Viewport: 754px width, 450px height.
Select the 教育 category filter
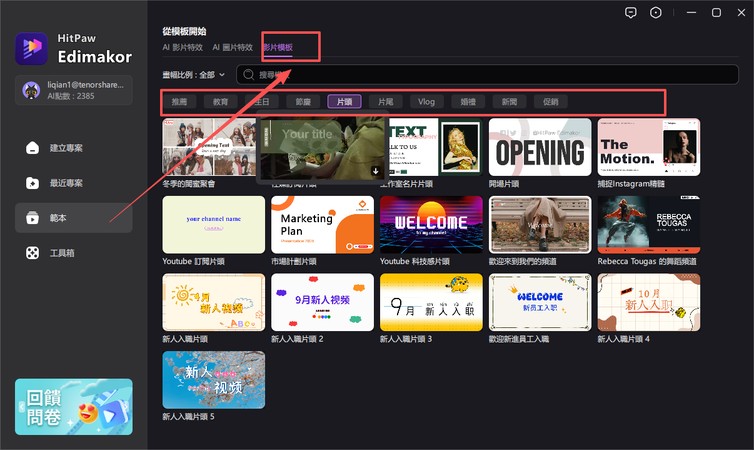coord(220,101)
